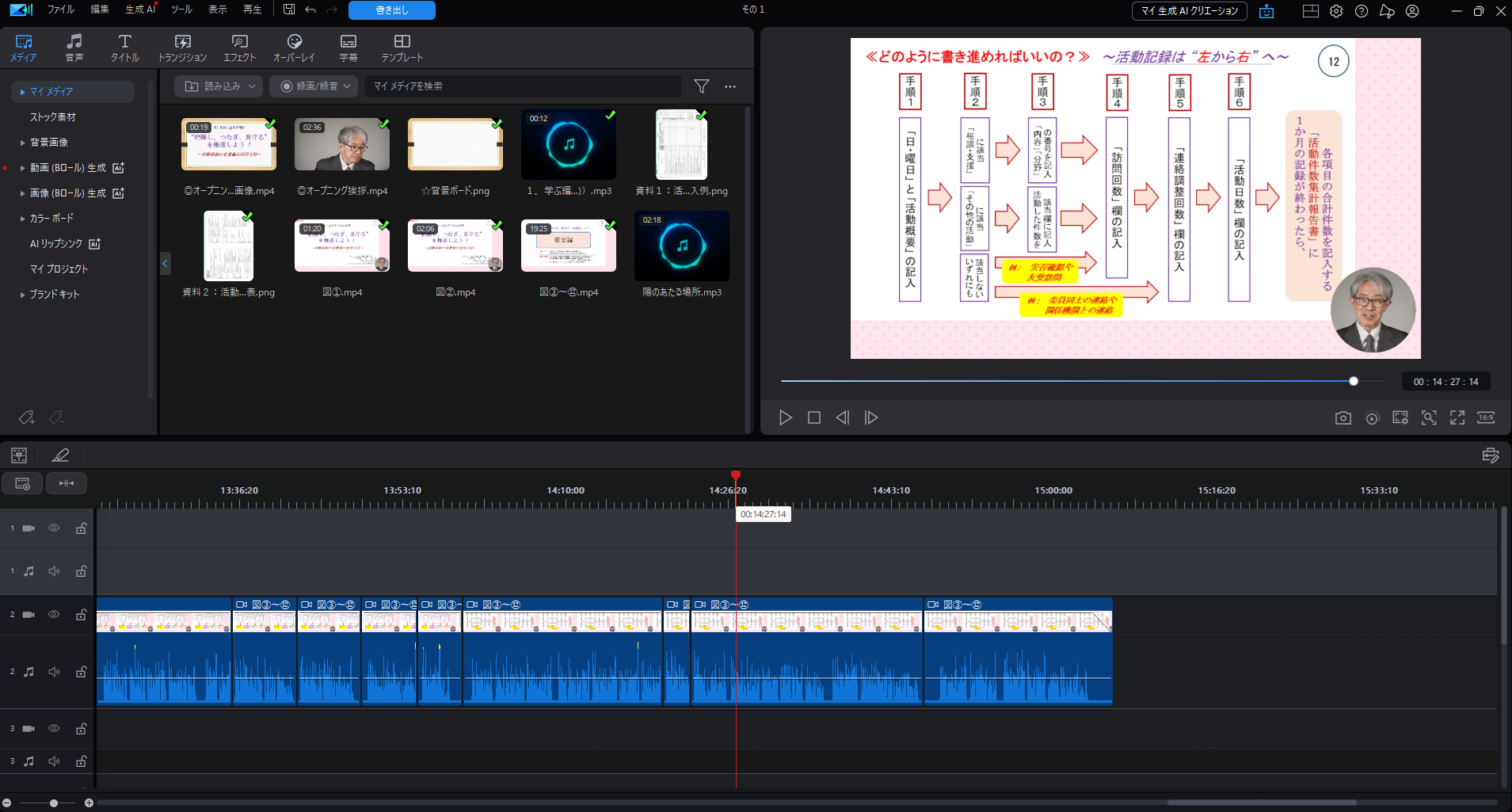Open the ツール menu
The image size is (1512, 812).
181,10
